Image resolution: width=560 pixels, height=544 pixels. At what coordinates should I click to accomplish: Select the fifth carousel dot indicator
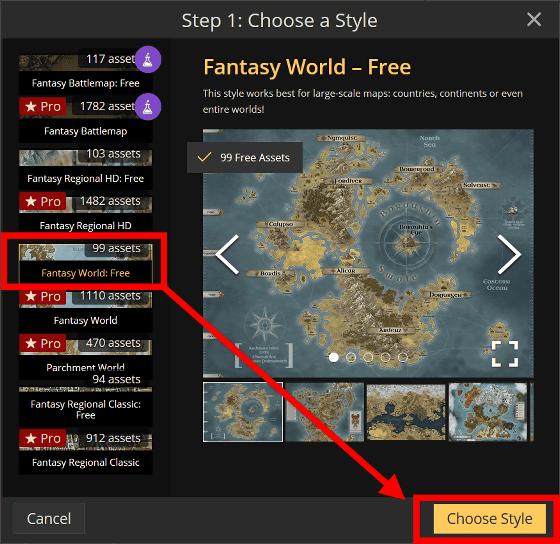coord(402,357)
